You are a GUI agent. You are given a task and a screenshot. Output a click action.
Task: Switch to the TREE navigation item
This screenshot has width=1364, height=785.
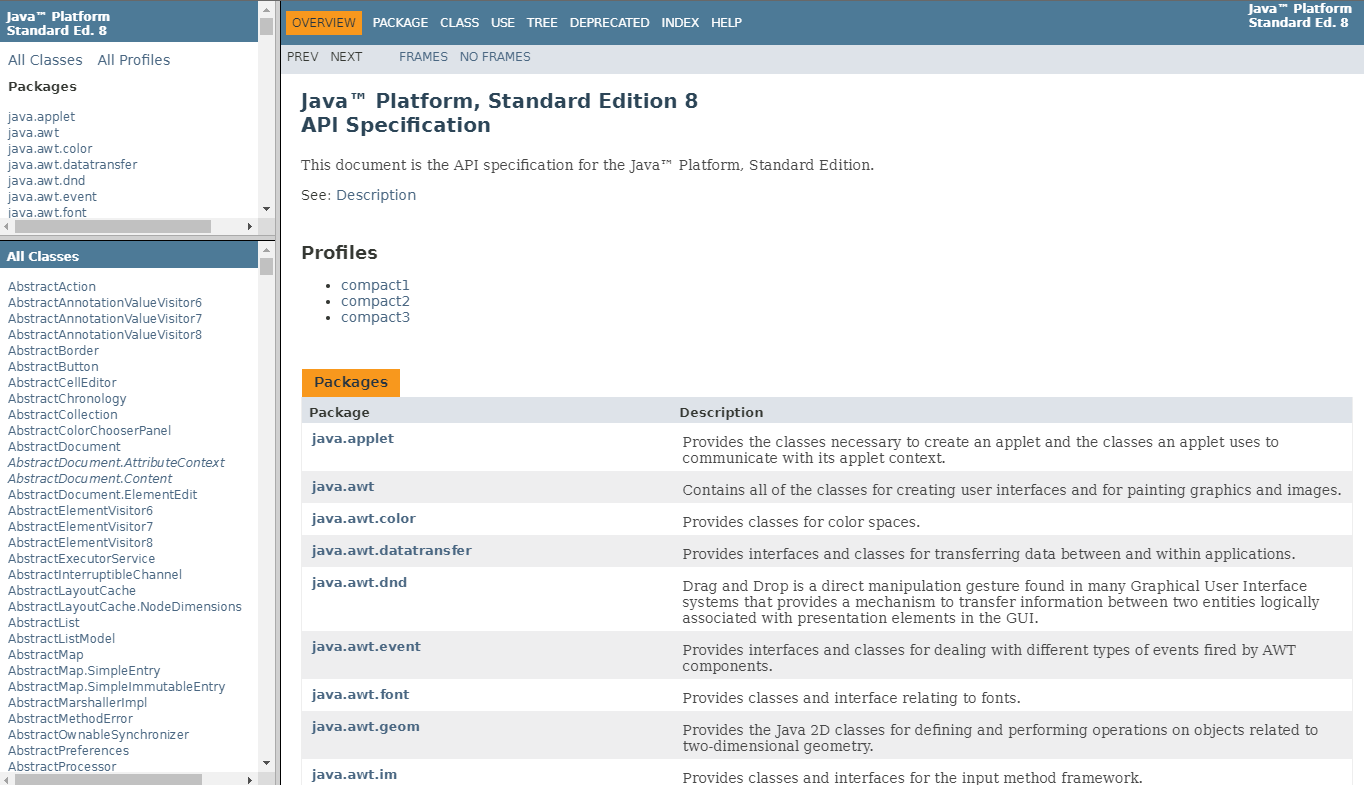[x=542, y=23]
